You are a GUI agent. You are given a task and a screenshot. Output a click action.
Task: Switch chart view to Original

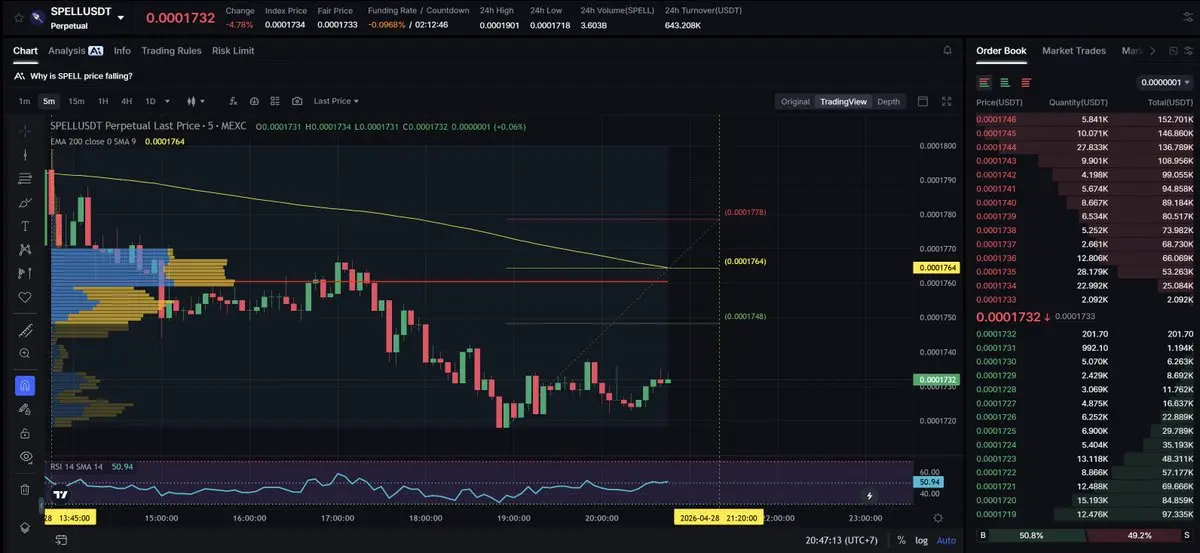tap(795, 101)
